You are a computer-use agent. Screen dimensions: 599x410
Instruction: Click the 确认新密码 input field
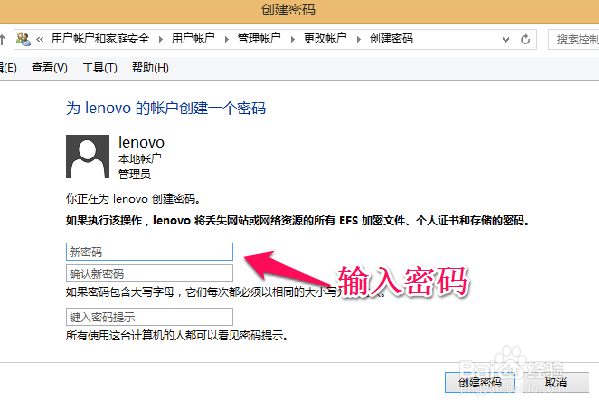149,274
